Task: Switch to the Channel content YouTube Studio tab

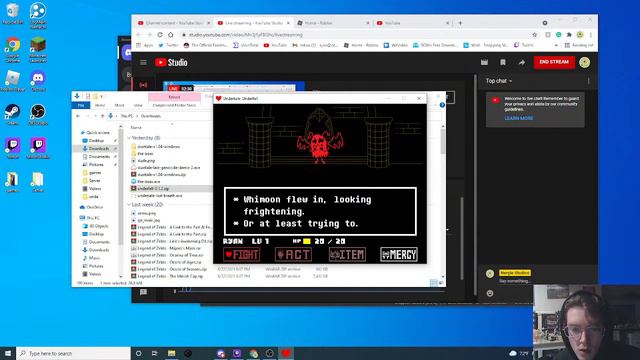Action: [x=174, y=23]
